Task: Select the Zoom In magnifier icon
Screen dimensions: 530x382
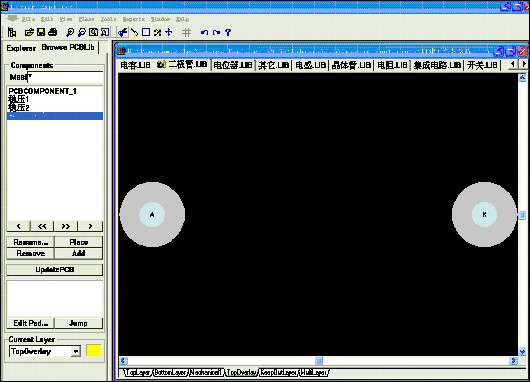Action: click(x=70, y=32)
